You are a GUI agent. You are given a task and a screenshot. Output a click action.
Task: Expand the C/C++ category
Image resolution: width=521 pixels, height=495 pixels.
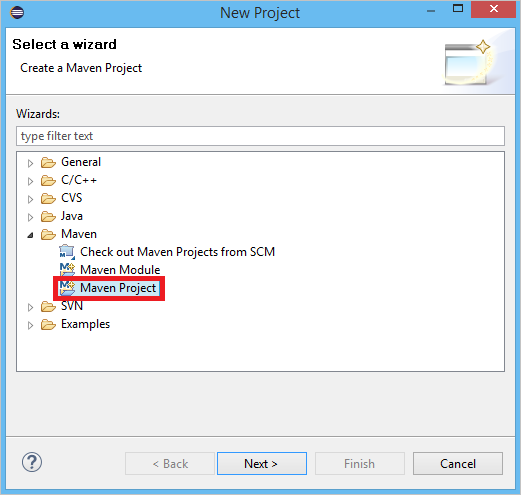pyautogui.click(x=30, y=181)
